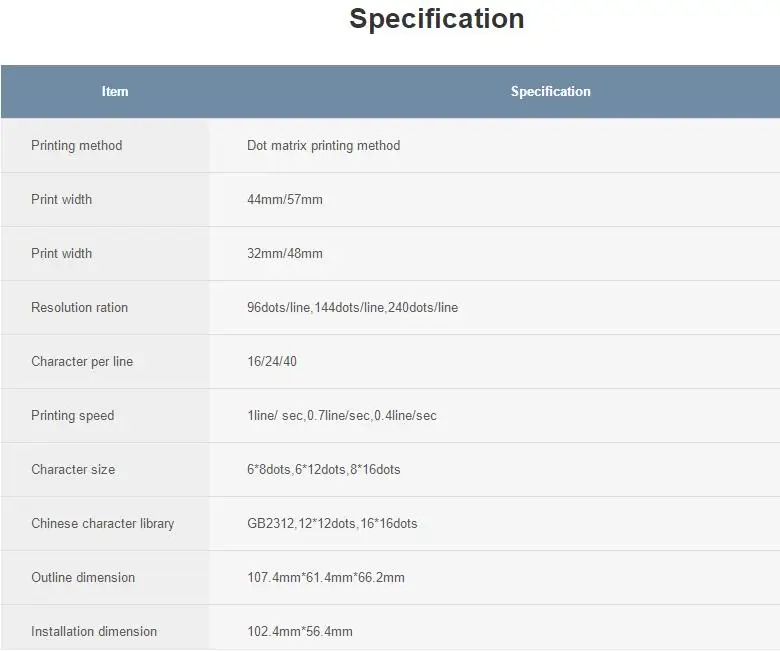Select the Character per line label
Image resolution: width=780 pixels, height=651 pixels.
click(x=82, y=362)
